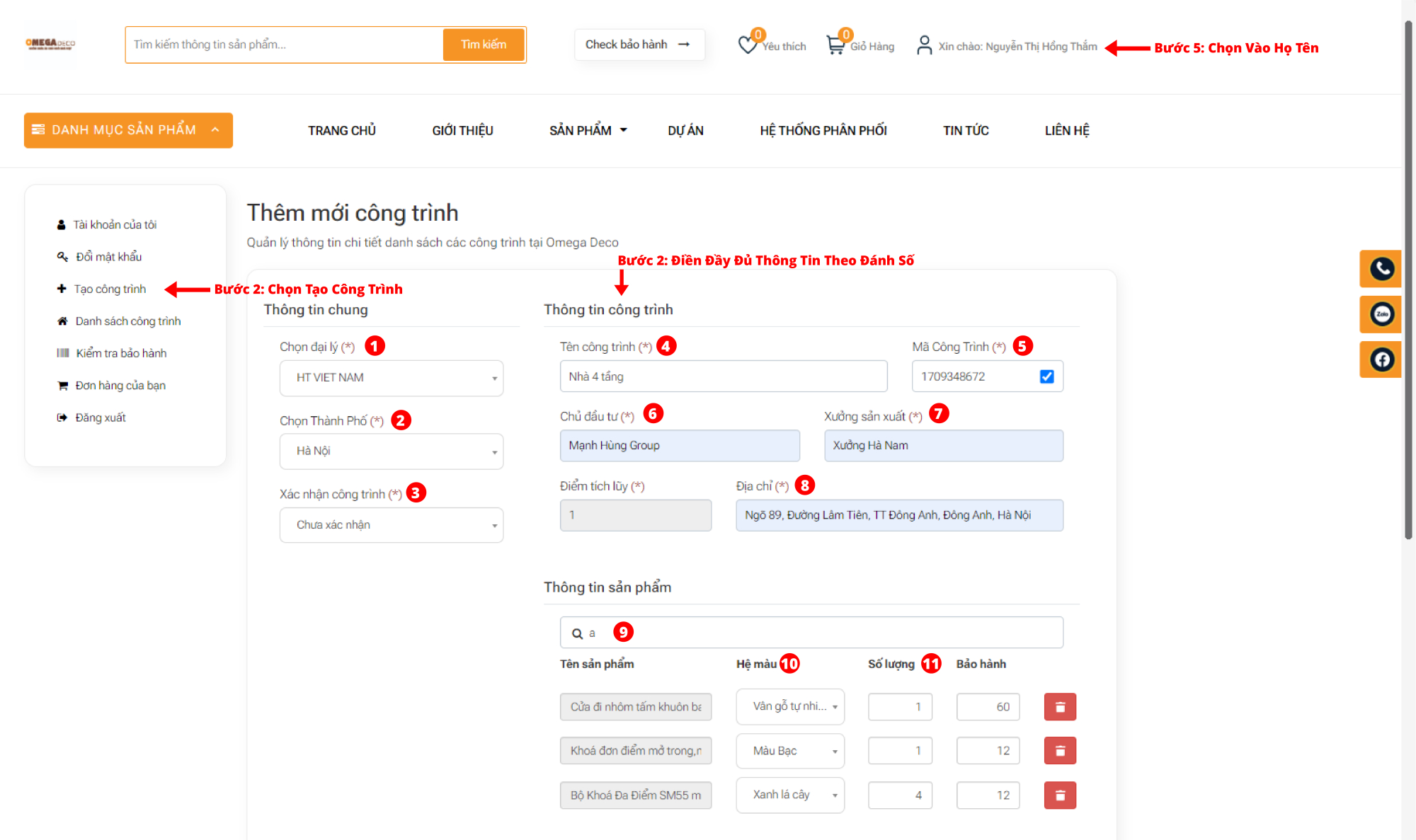Click the Bộ Khoá Đa Điểm SM55 name field
The image size is (1416, 840).
636,795
